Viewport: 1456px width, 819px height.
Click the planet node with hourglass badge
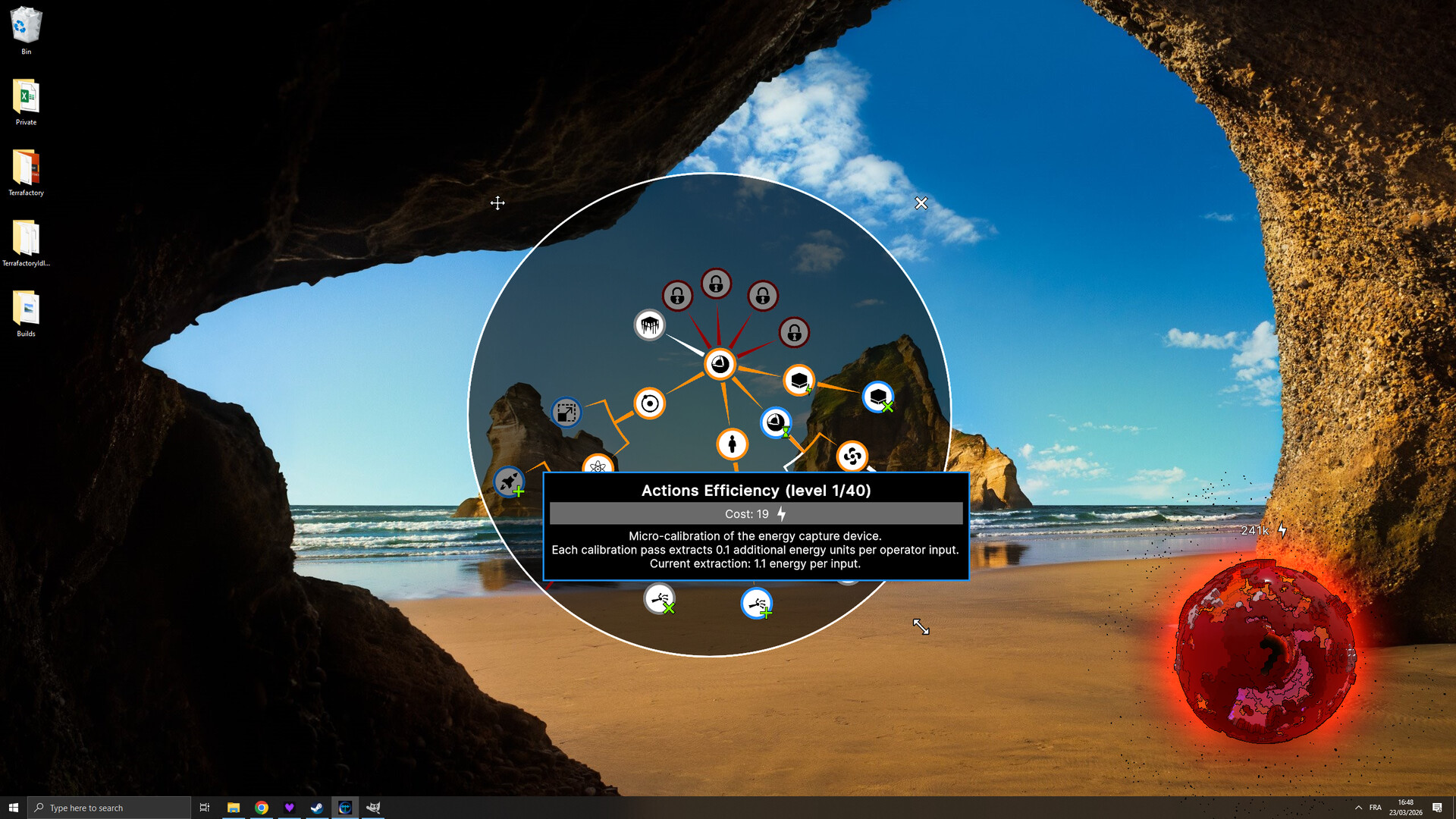pos(775,423)
